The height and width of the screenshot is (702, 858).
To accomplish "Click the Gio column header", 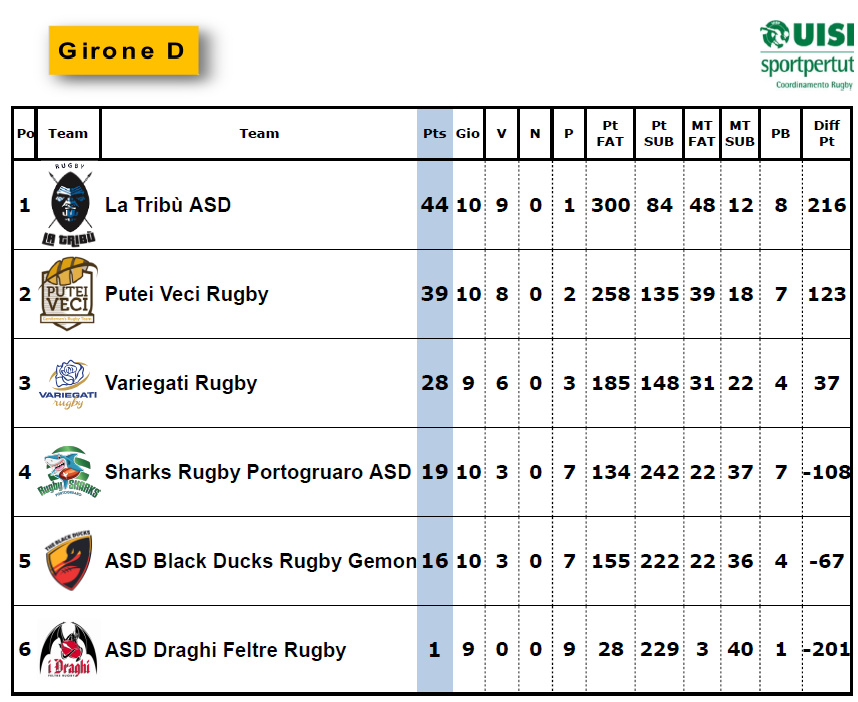I will [468, 134].
